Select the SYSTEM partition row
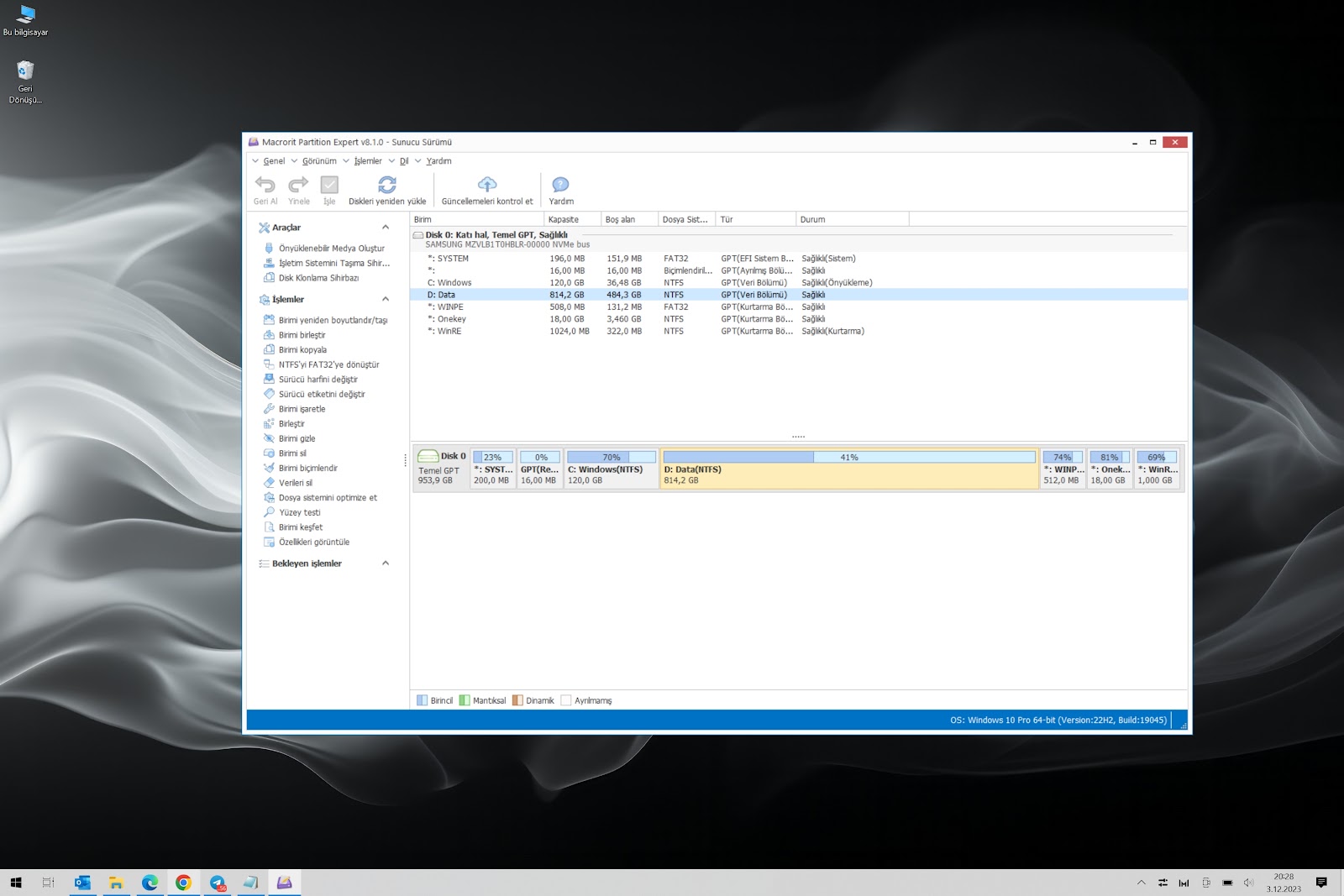The image size is (1344, 896). (x=799, y=259)
